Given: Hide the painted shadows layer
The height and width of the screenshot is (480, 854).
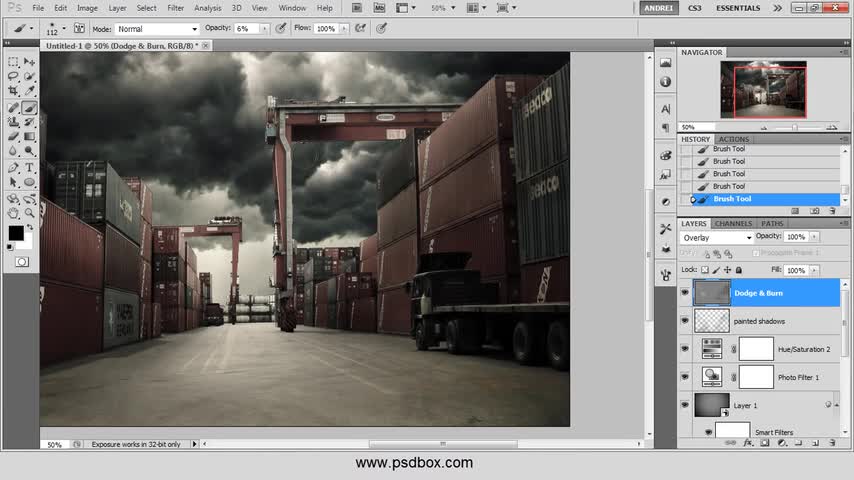Looking at the screenshot, I should click(x=685, y=321).
